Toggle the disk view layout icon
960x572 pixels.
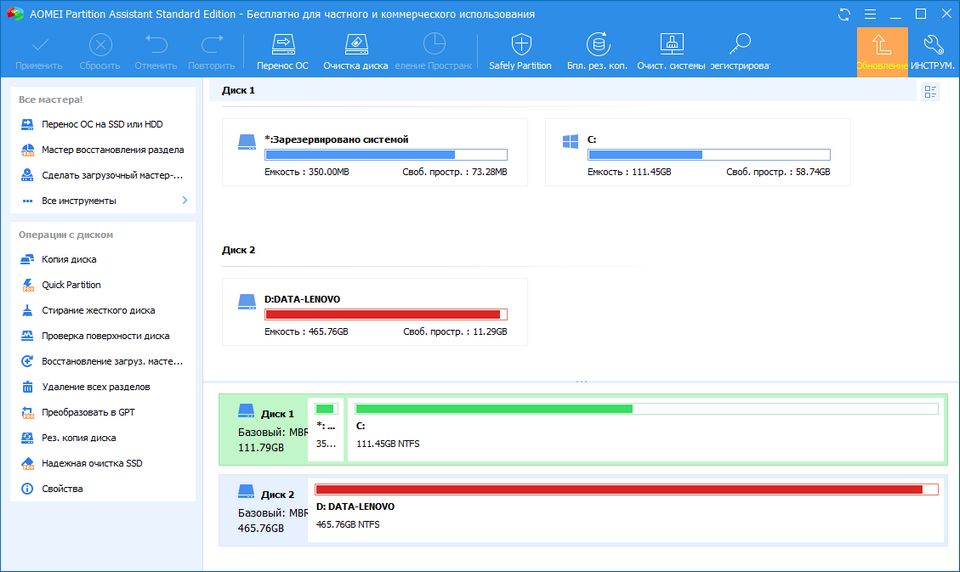click(x=930, y=92)
